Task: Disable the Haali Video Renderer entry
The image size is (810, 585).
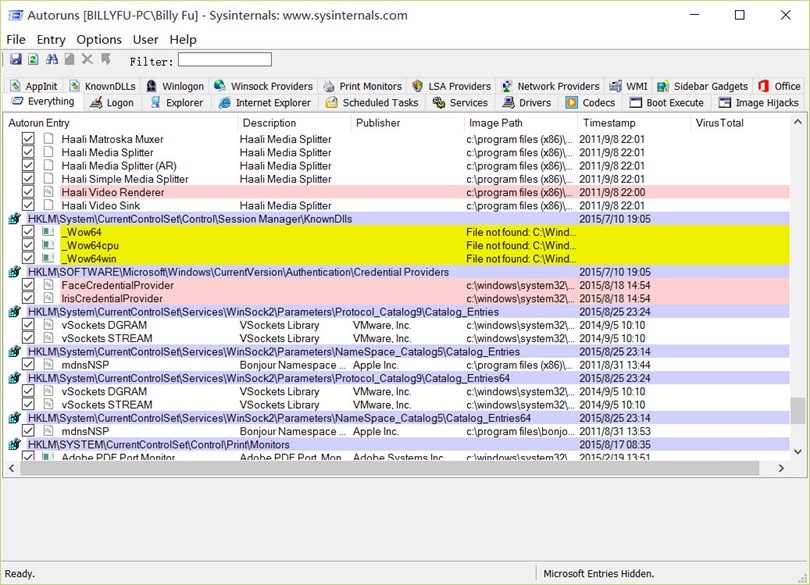Action: [28, 192]
